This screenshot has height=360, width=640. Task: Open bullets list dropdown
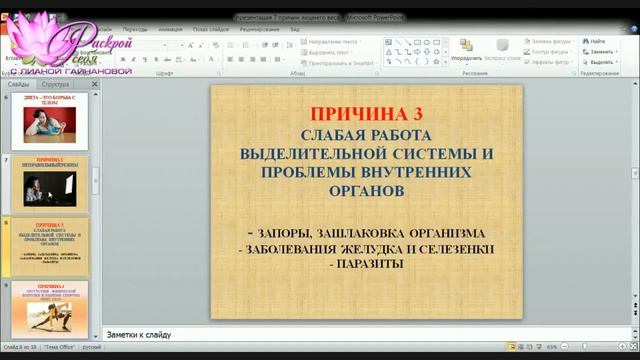click(238, 45)
